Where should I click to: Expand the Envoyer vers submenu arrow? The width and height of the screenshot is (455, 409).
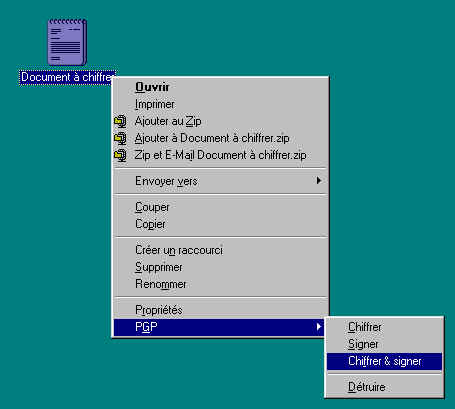pyautogui.click(x=319, y=181)
